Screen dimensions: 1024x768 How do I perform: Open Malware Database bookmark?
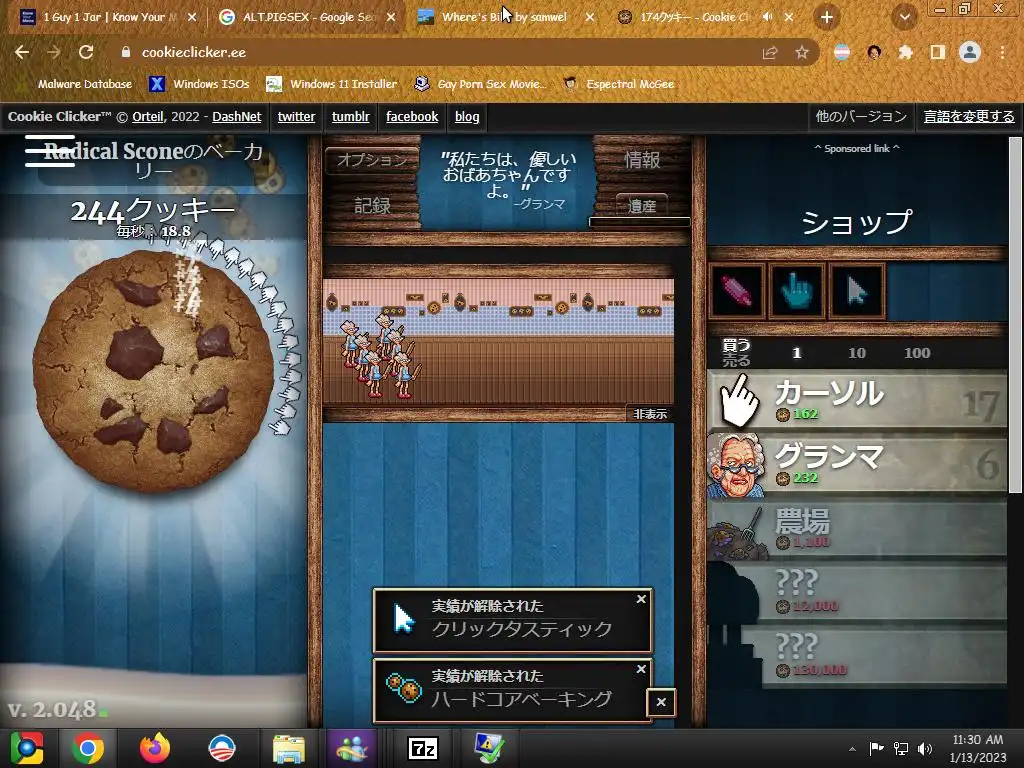pyautogui.click(x=76, y=84)
